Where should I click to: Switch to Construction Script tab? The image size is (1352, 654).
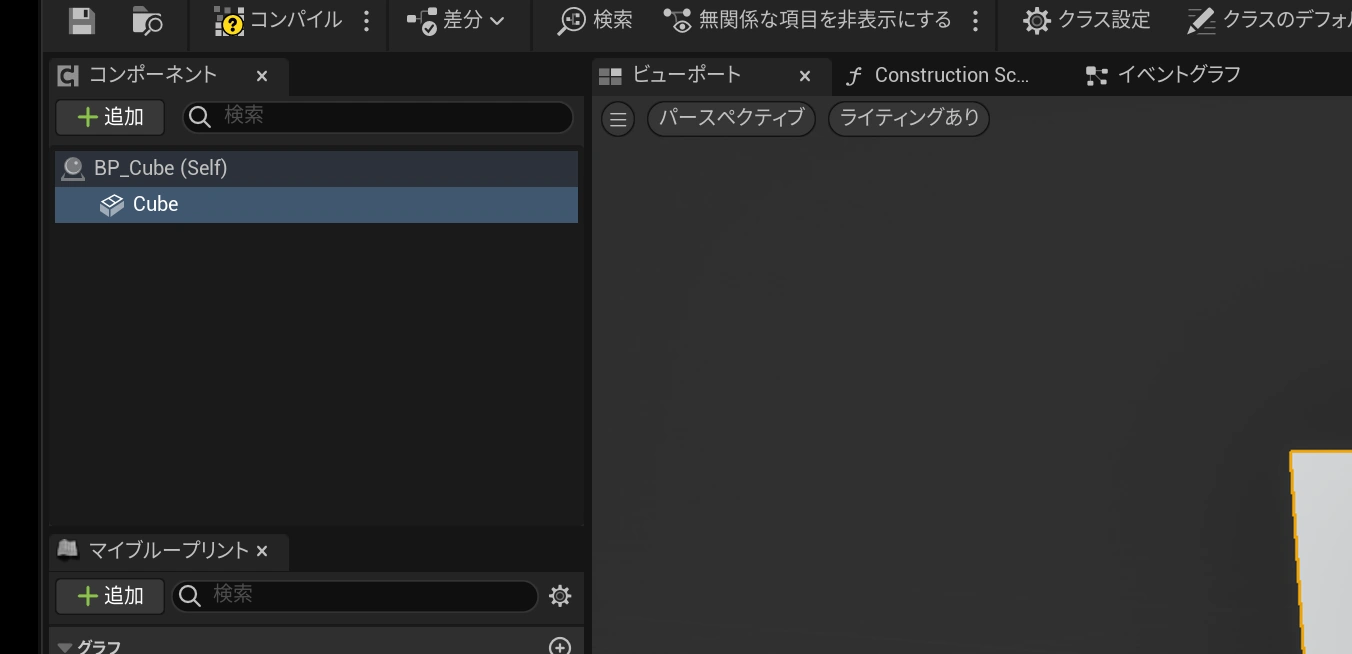tap(938, 75)
